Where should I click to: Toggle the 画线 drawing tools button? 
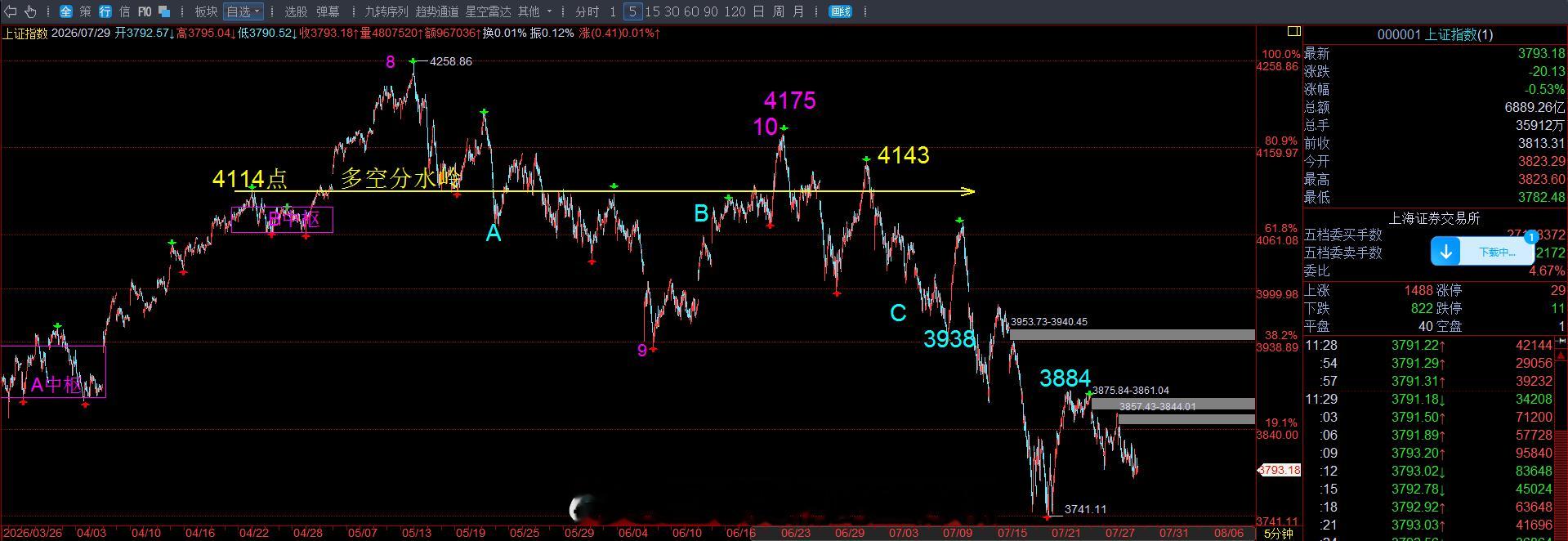tap(840, 11)
